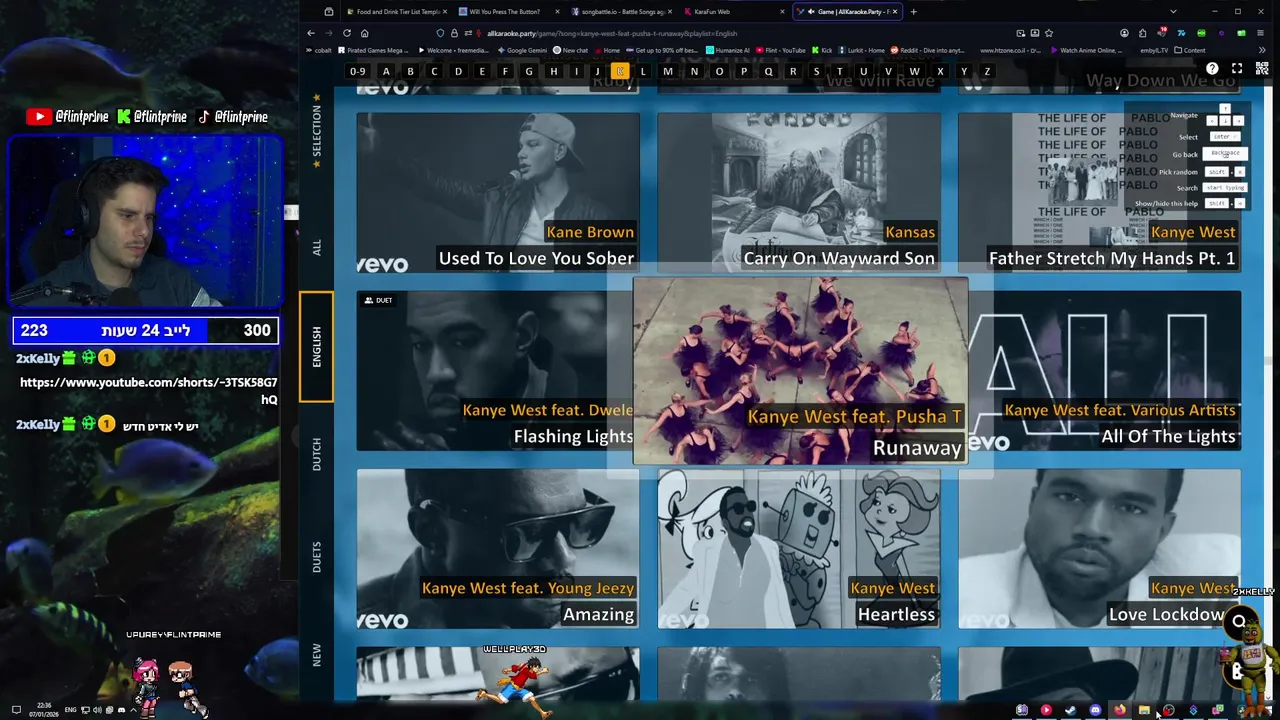Select the DUTCH playlist category

pos(316,455)
